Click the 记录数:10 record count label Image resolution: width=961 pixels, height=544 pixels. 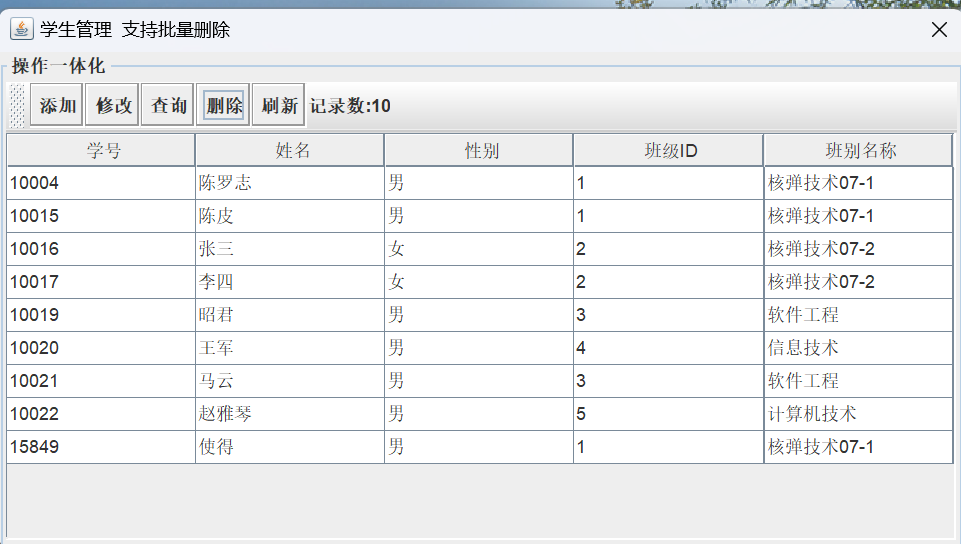[x=350, y=106]
